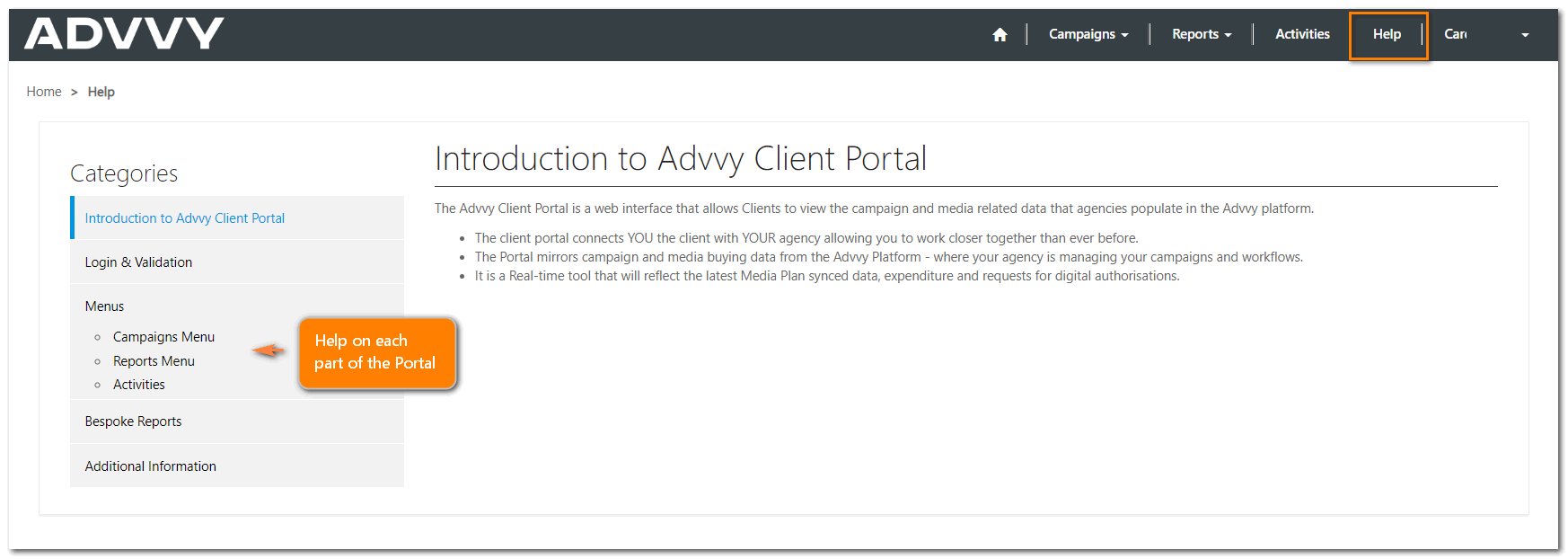Viewport: 1568px width, 559px height.
Task: Open Activities in the top navigation
Action: point(1302,34)
